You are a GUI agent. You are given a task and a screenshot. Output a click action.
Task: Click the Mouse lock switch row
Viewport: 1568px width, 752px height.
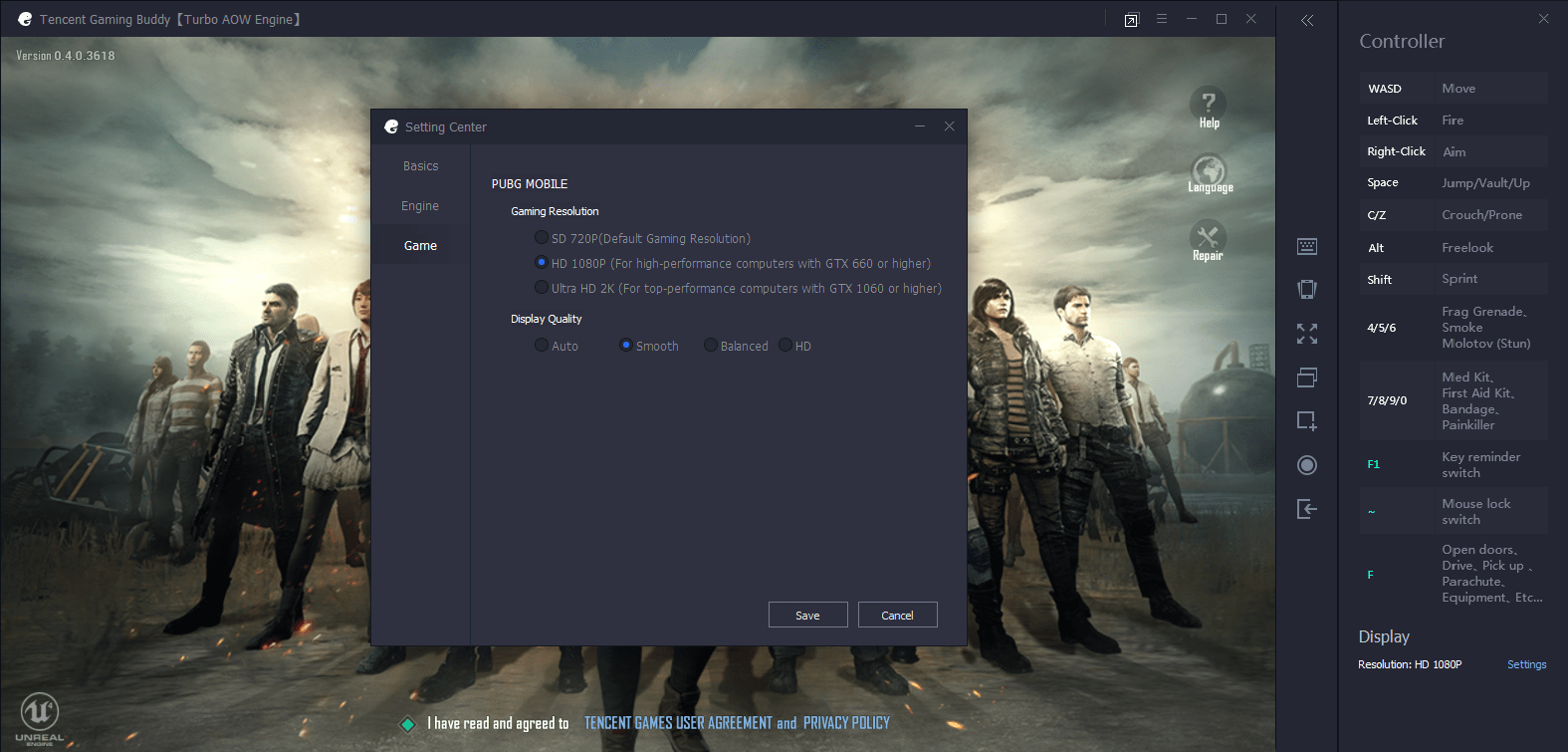(x=1455, y=511)
